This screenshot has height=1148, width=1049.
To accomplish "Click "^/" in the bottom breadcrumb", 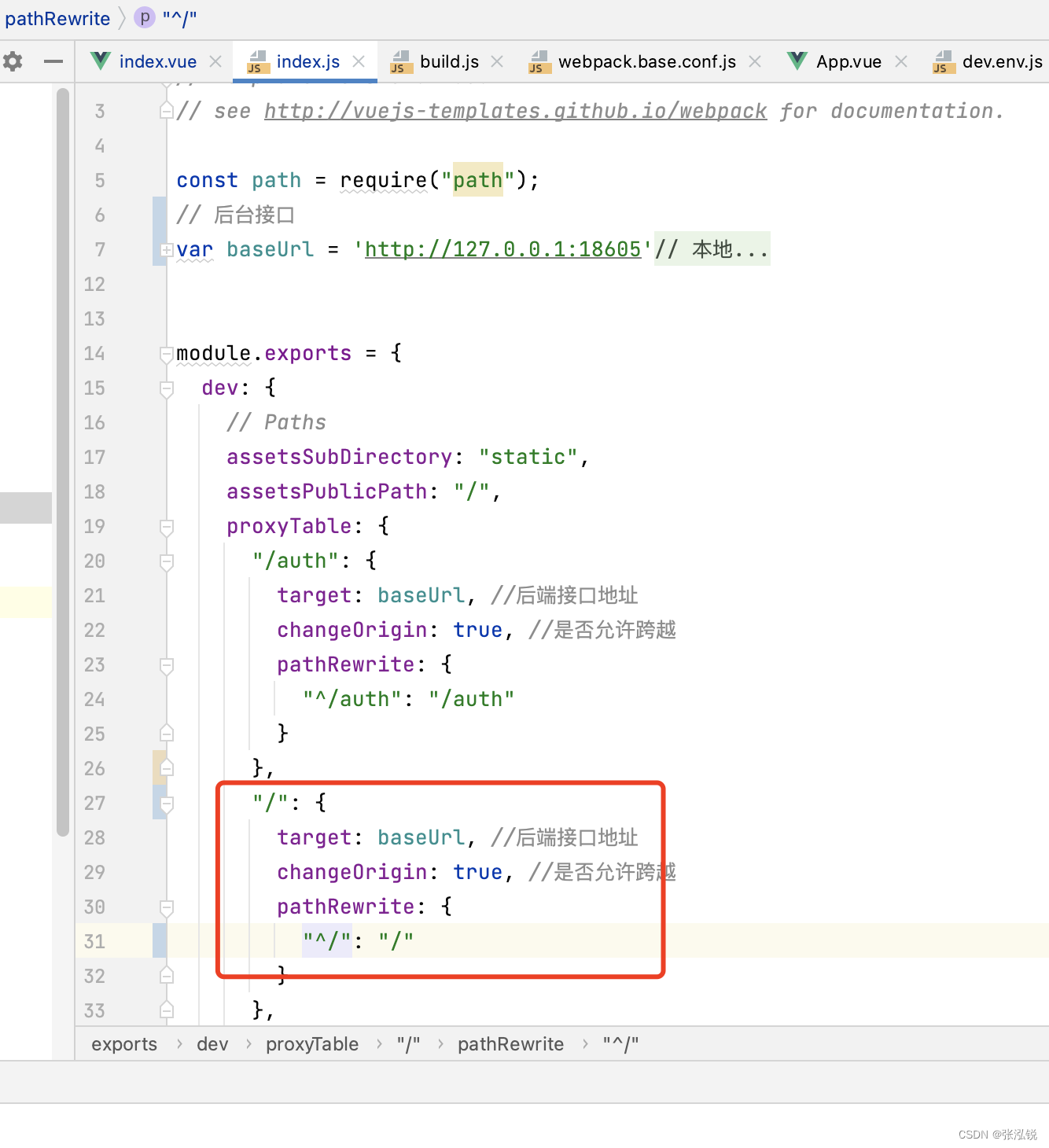I will (620, 1044).
